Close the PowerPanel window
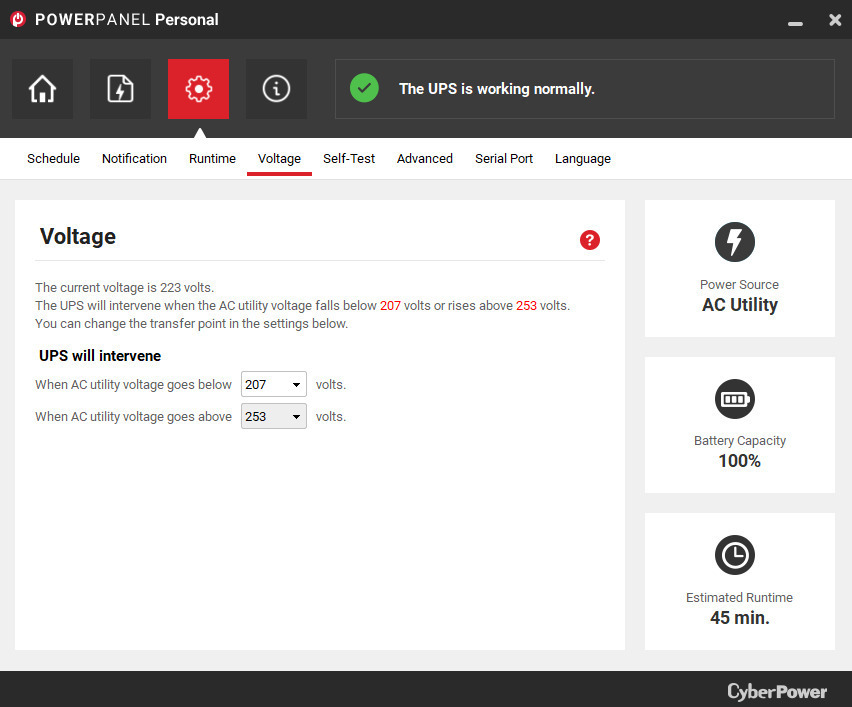The height and width of the screenshot is (707, 852). tap(835, 20)
